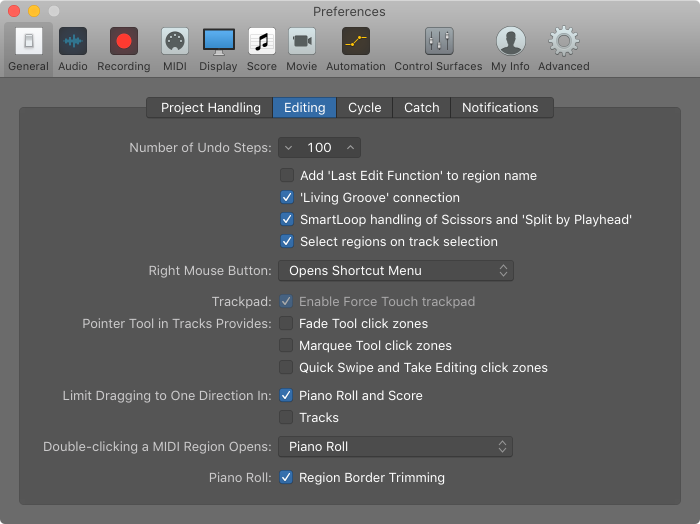Increase the Number of Undo Steps
Screen dimensions: 700x524
[x=350, y=148]
